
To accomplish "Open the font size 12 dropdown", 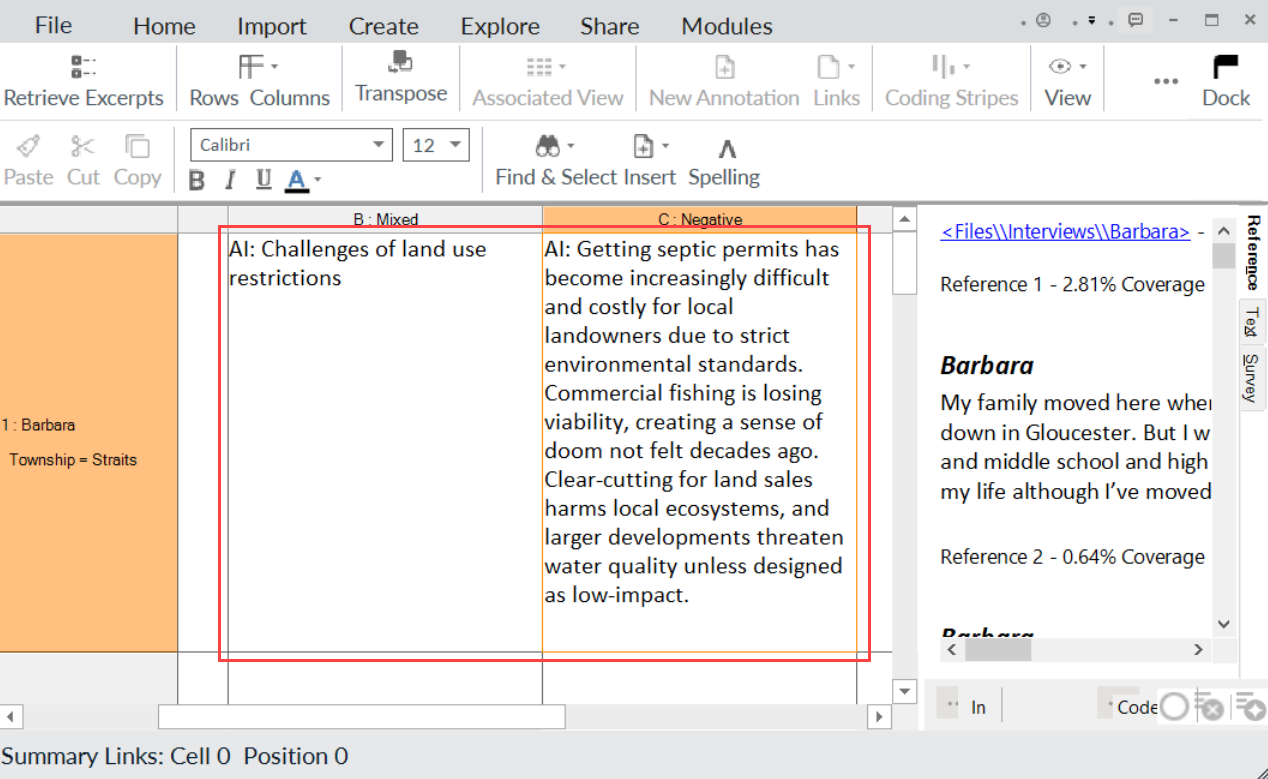I will point(456,145).
